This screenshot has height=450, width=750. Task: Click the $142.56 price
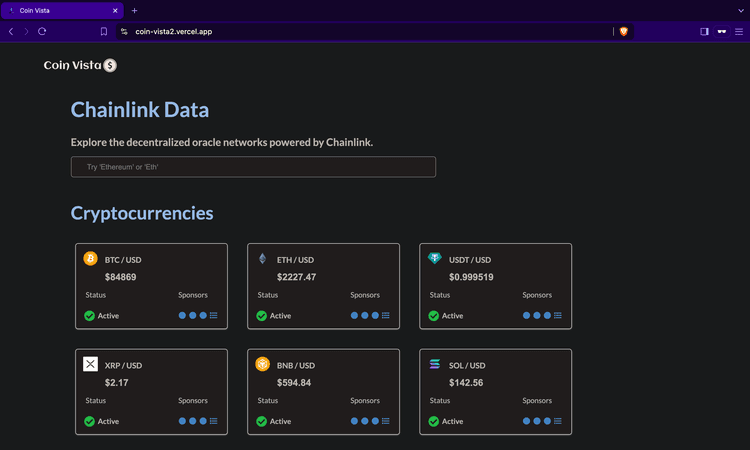tap(466, 383)
